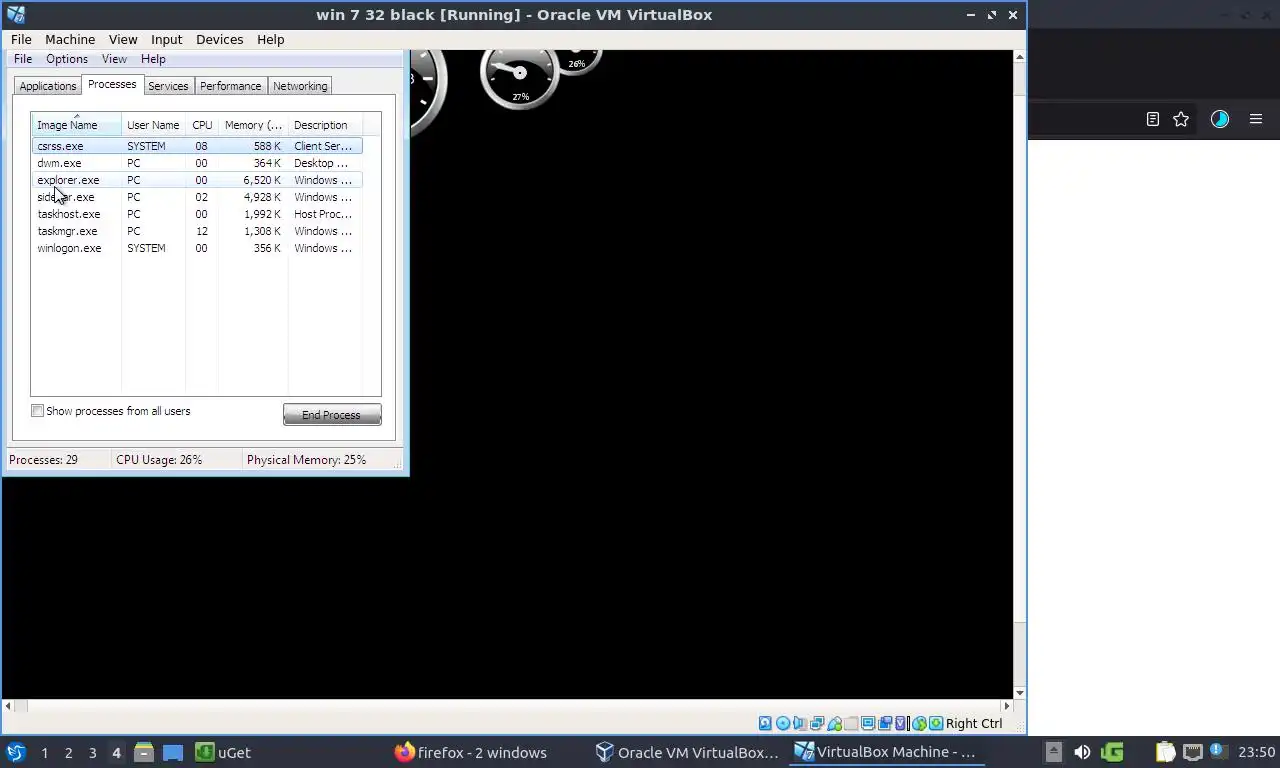Click the USB devices icon in VirtualBox status bar

point(834,723)
